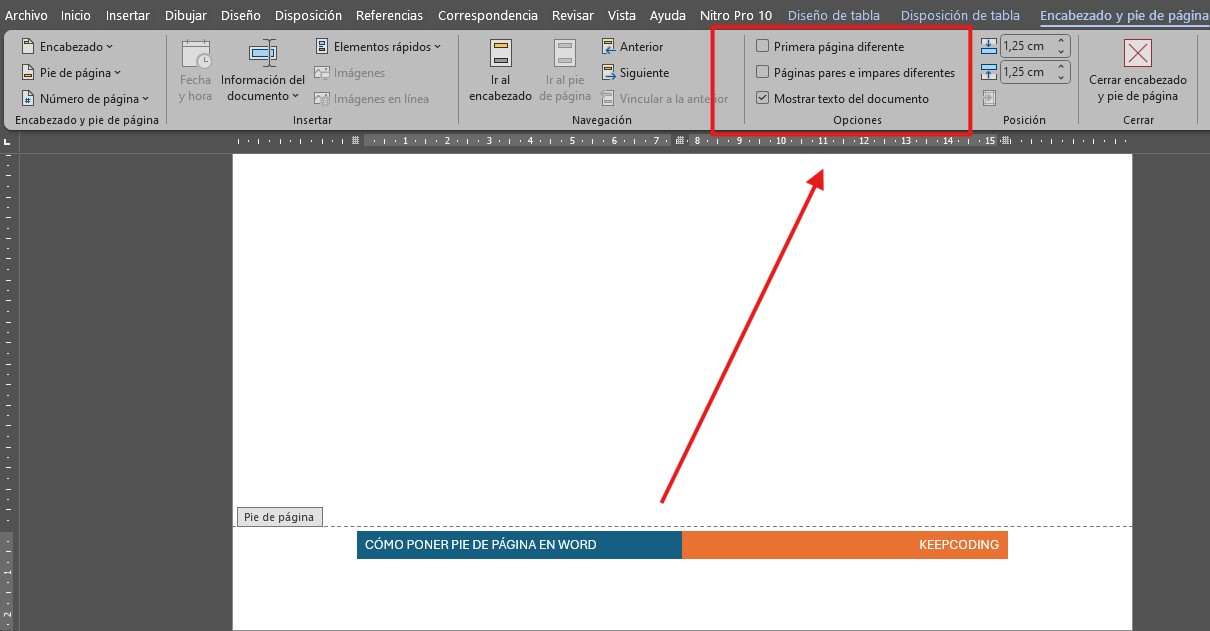Click Ir al pie de página
1210x631 pixels.
[x=565, y=72]
